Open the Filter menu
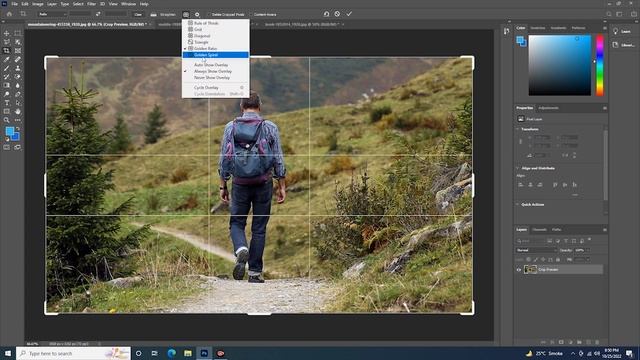 pyautogui.click(x=91, y=4)
